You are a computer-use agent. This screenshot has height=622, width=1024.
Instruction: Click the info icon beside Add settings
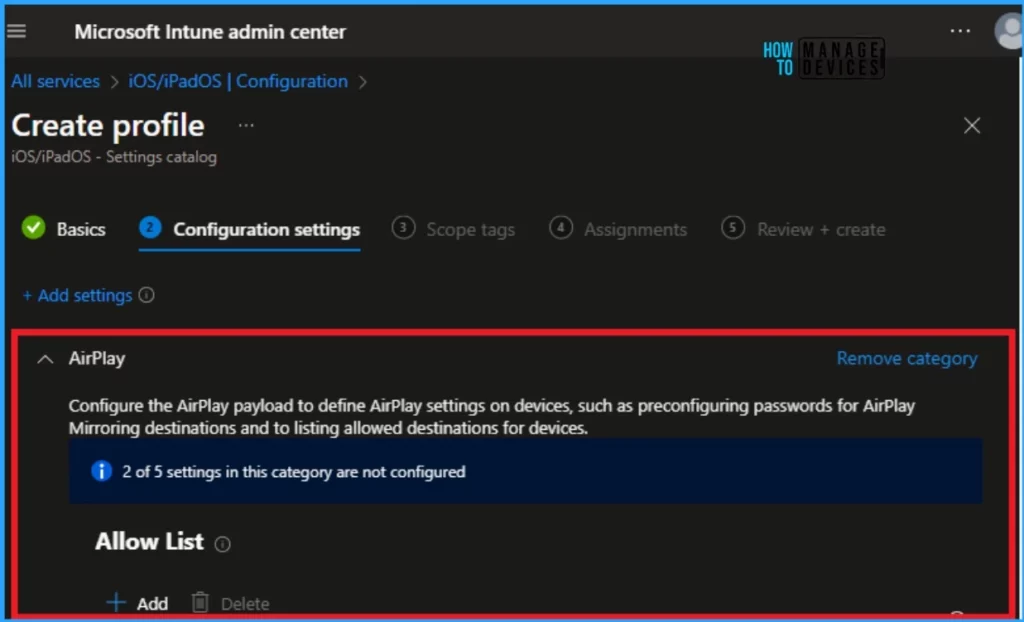[x=147, y=295]
